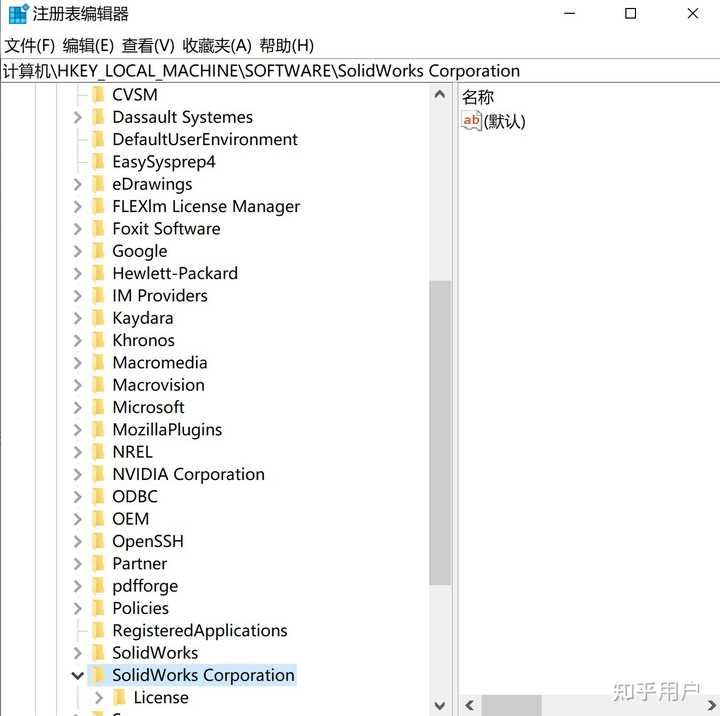This screenshot has width=720, height=716.
Task: Expand the Google key
Action: point(78,251)
